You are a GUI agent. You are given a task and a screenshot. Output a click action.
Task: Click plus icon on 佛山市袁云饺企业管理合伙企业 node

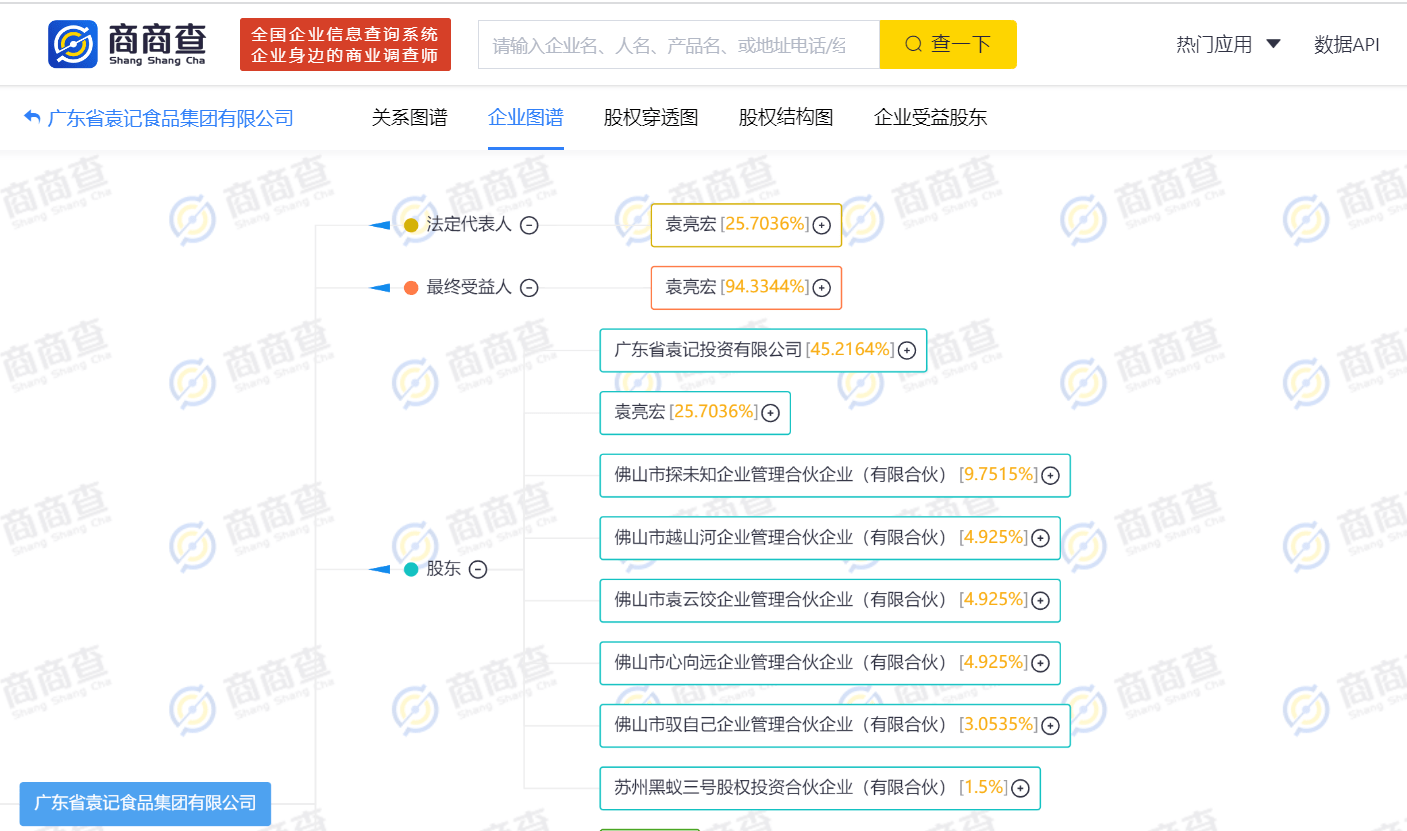pyautogui.click(x=1040, y=601)
